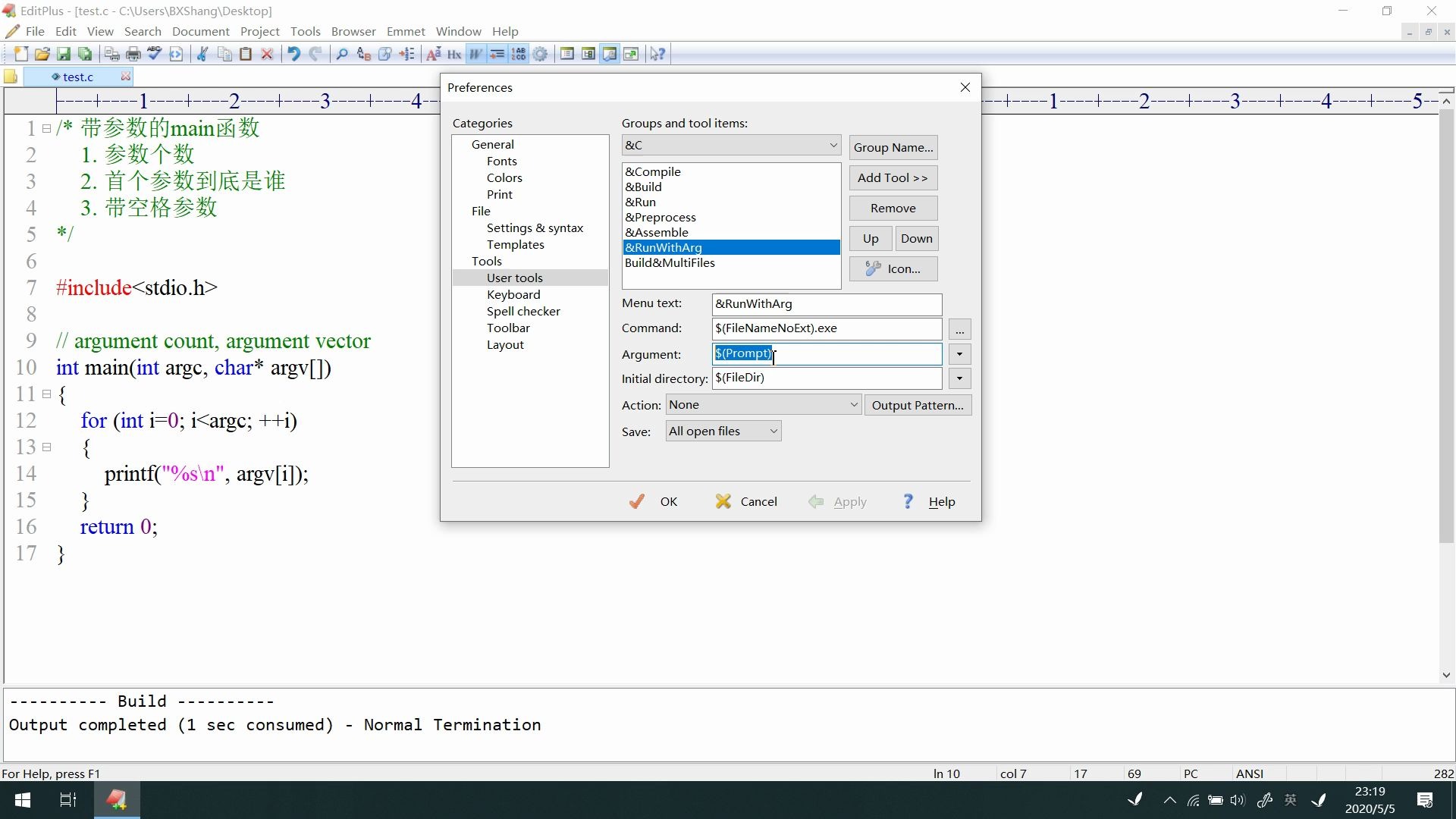Click the Save floppy disk icon
Image resolution: width=1456 pixels, height=819 pixels.
click(x=64, y=54)
